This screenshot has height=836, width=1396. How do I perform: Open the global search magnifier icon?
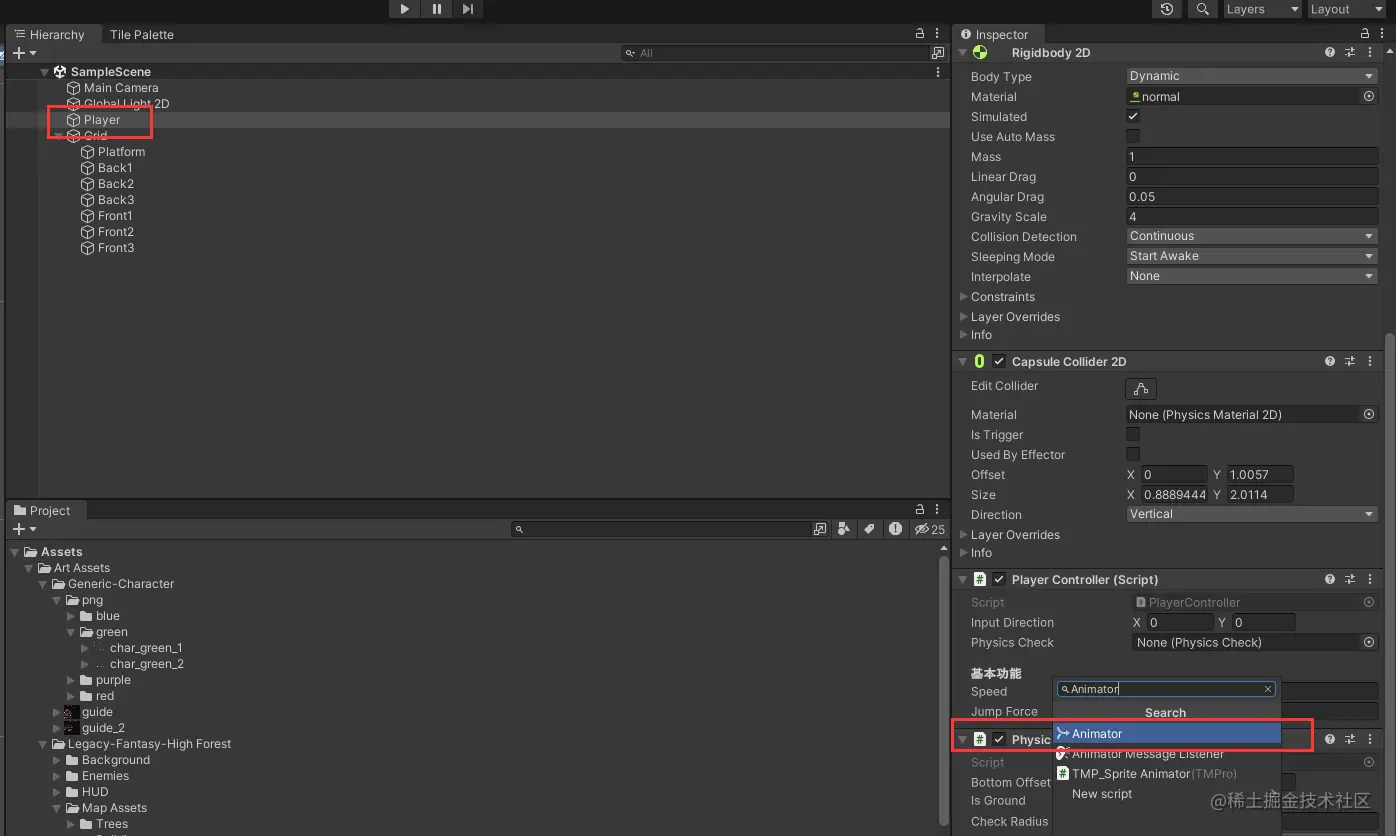click(1202, 9)
